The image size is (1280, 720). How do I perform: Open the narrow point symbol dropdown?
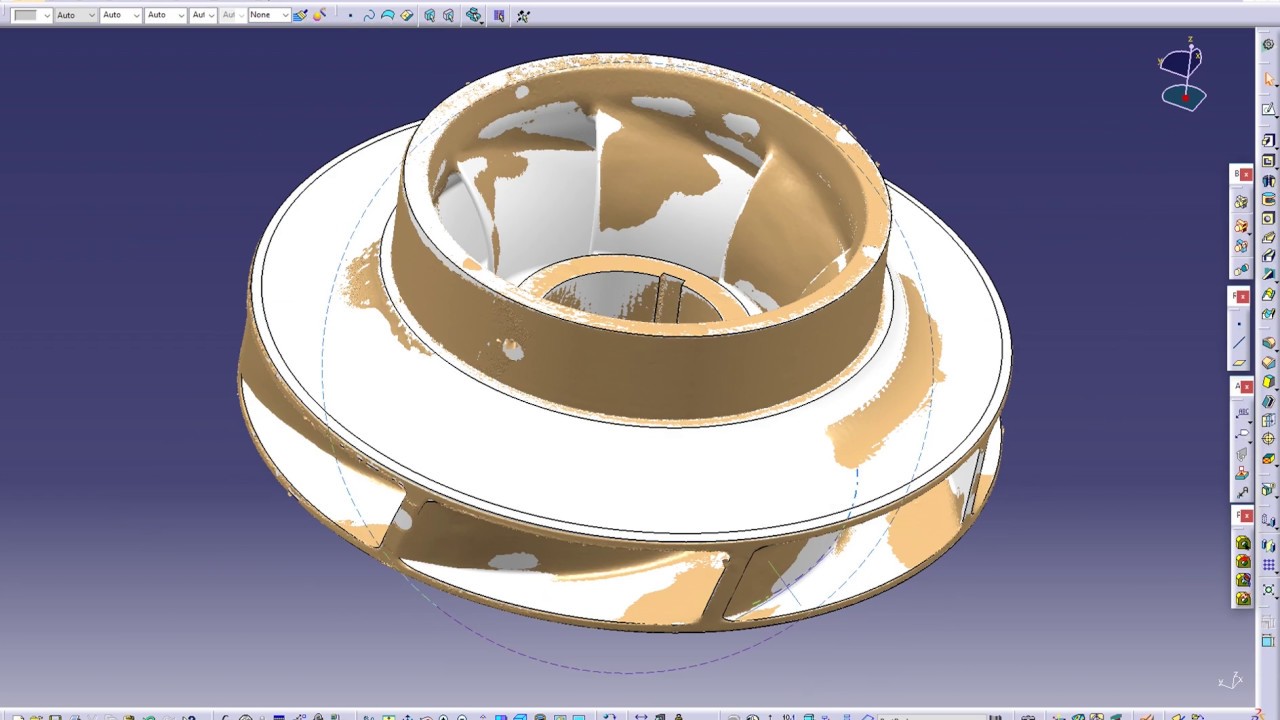tap(203, 15)
